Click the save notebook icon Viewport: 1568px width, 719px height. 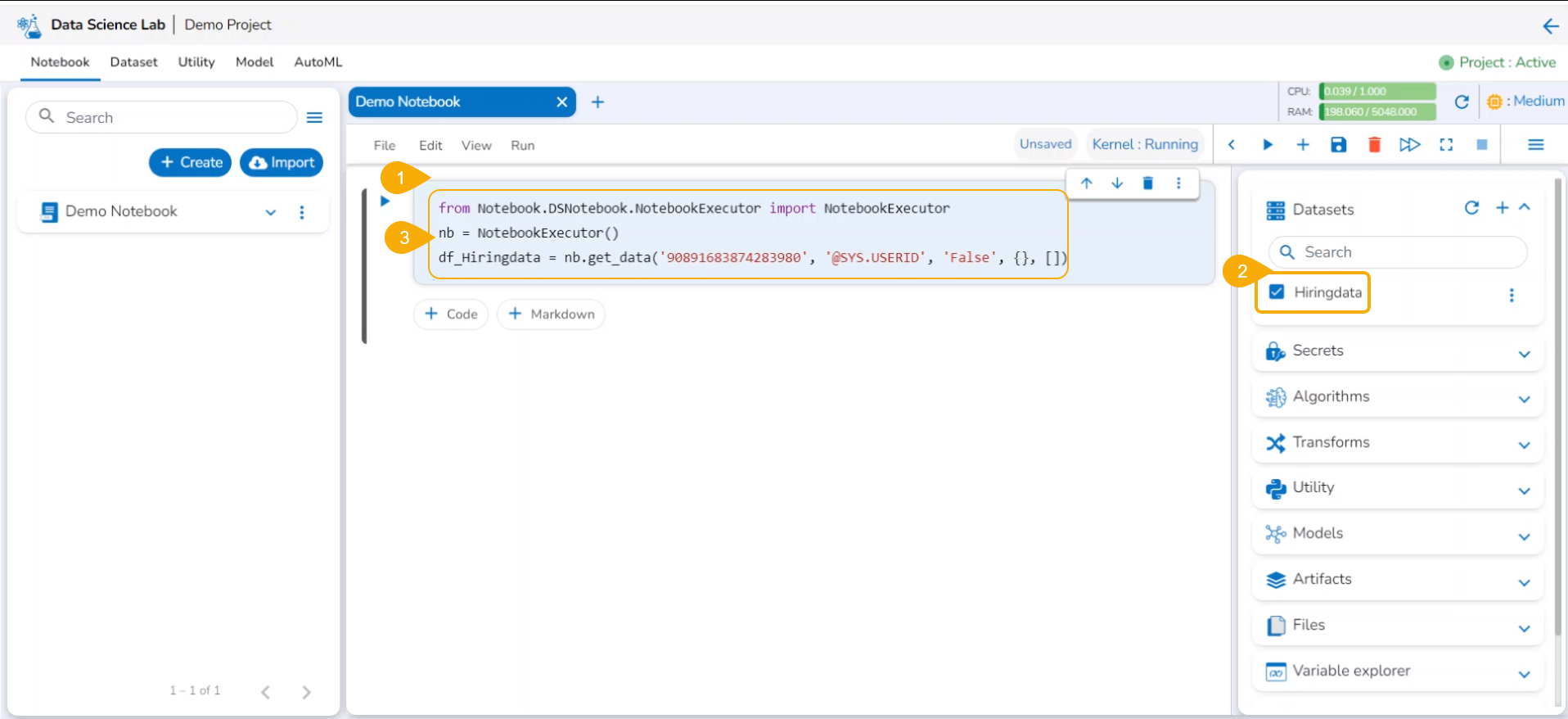pos(1338,145)
